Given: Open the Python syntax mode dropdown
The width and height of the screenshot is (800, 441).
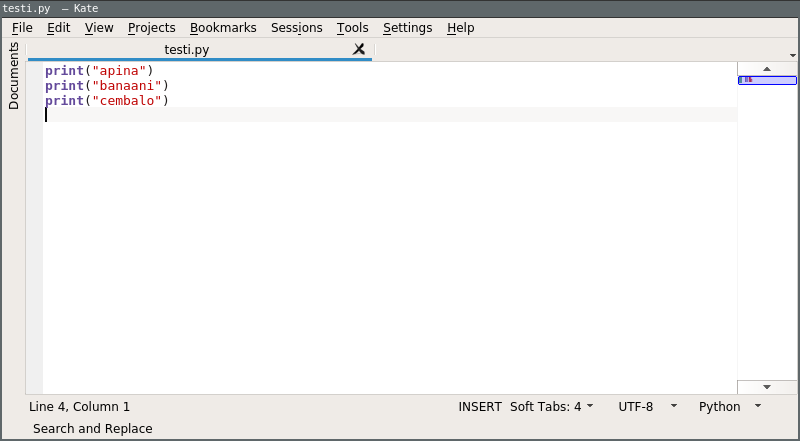Looking at the screenshot, I should [729, 407].
